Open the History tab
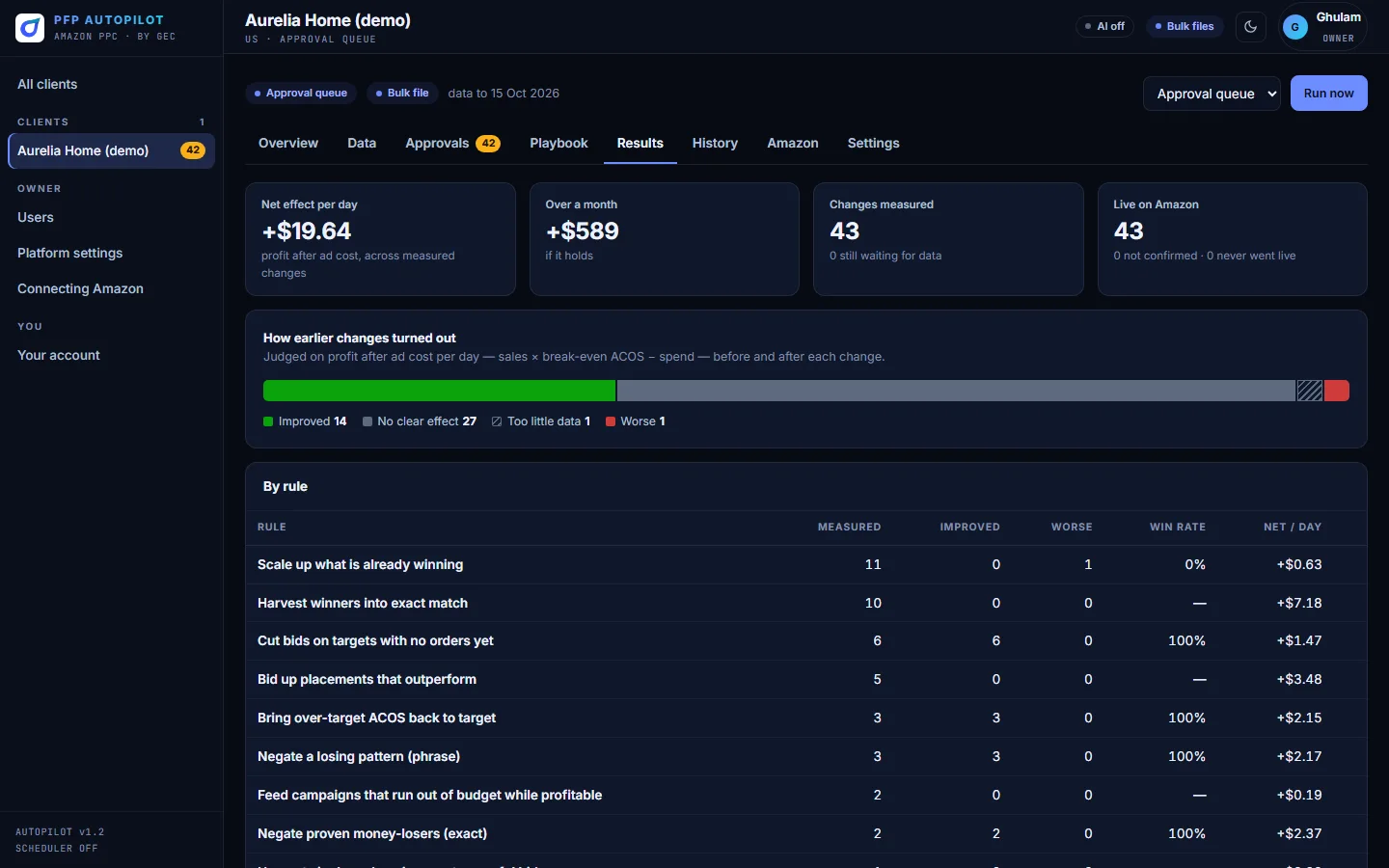1389x868 pixels. tap(715, 143)
